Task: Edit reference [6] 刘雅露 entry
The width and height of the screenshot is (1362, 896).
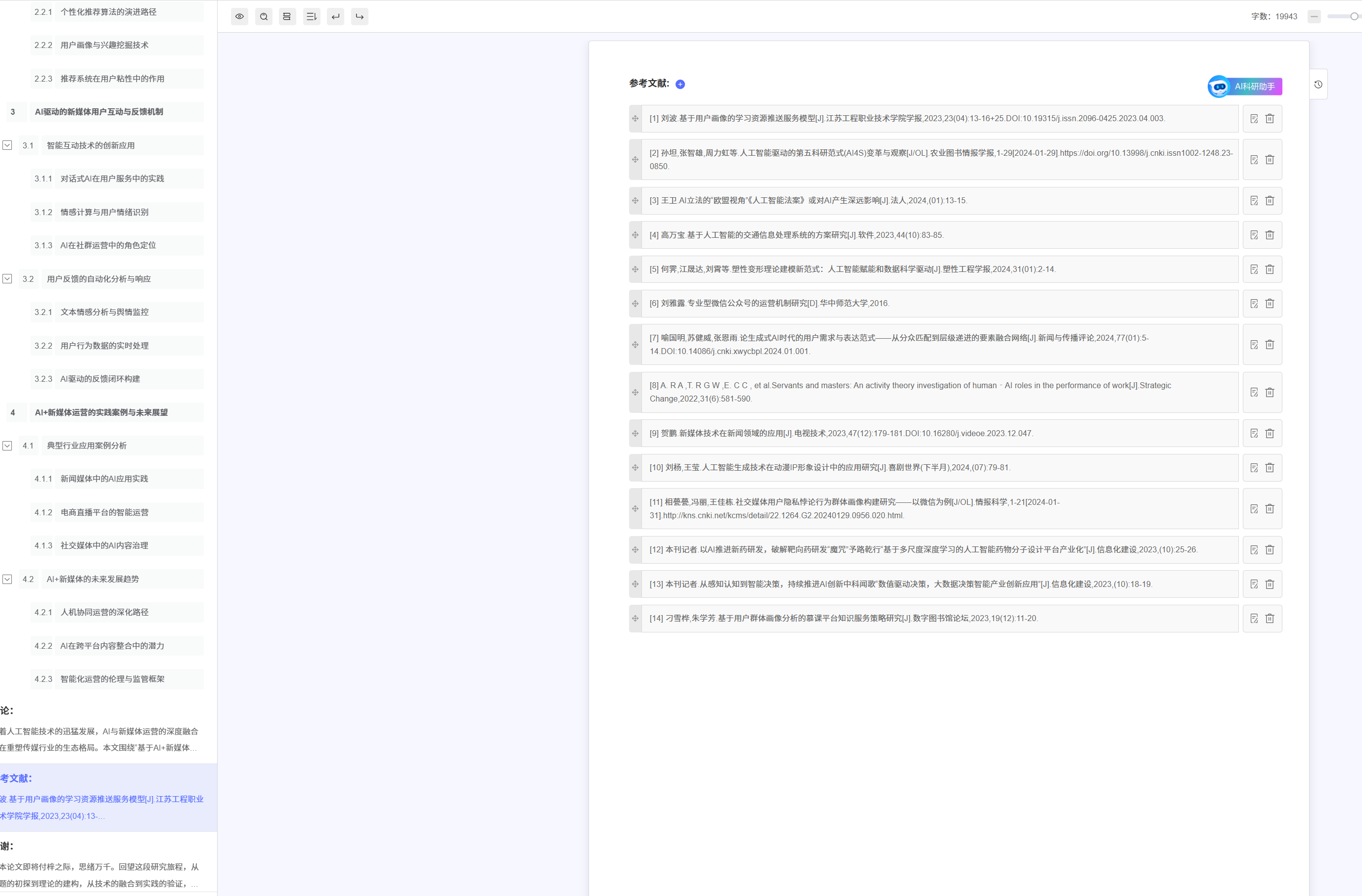Action: (x=1254, y=304)
